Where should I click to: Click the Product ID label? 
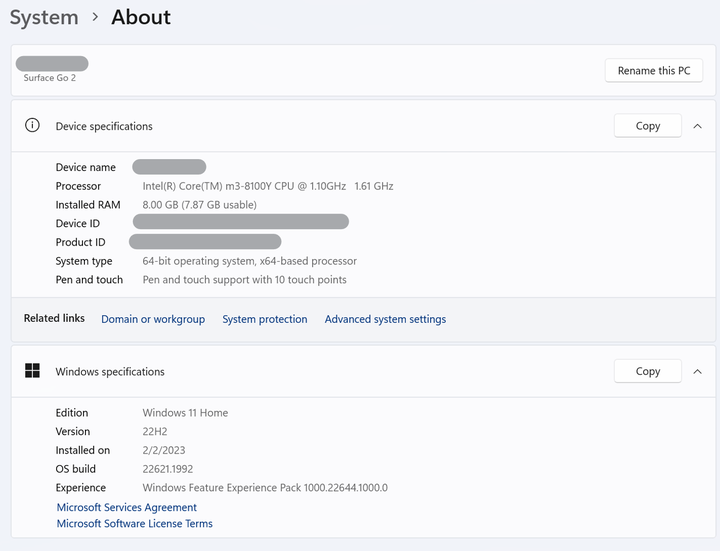point(80,242)
